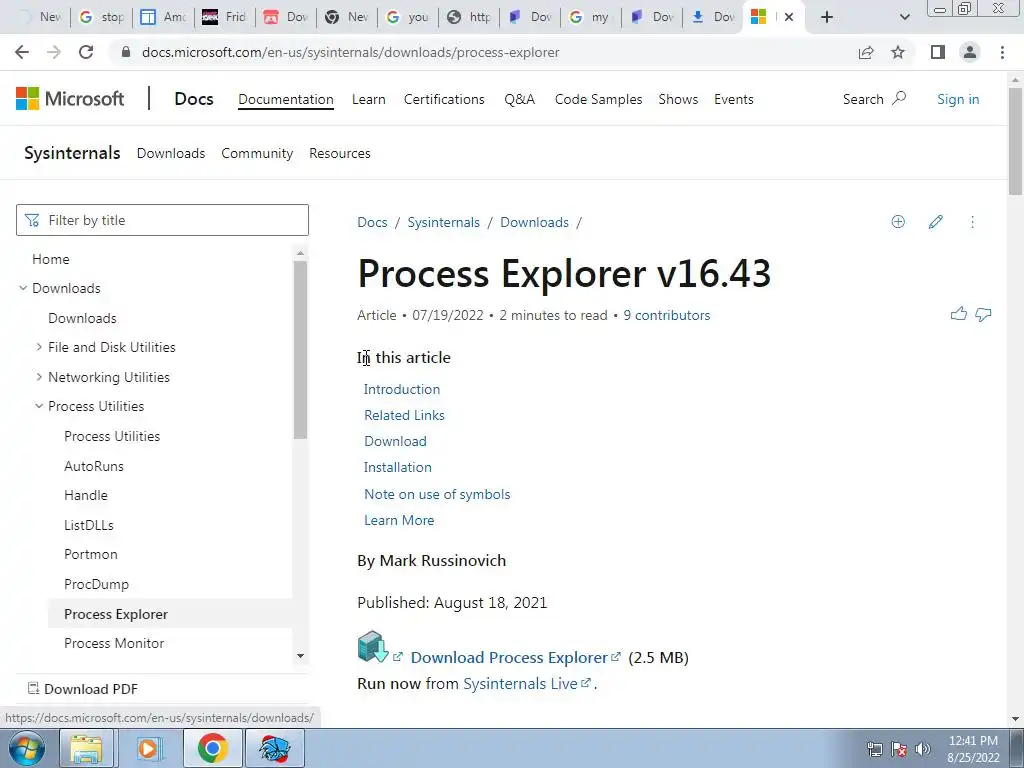Screen dimensions: 1024x768
Task: Select Handle in the sidebar tree
Action: 86,495
